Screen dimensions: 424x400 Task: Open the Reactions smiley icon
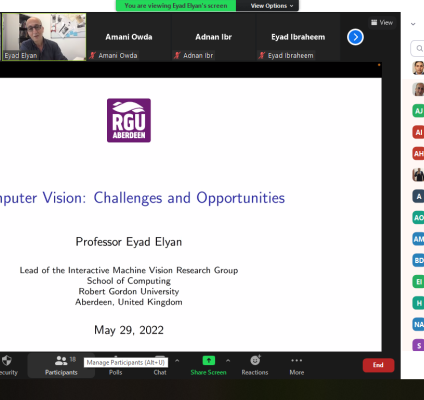(x=255, y=360)
